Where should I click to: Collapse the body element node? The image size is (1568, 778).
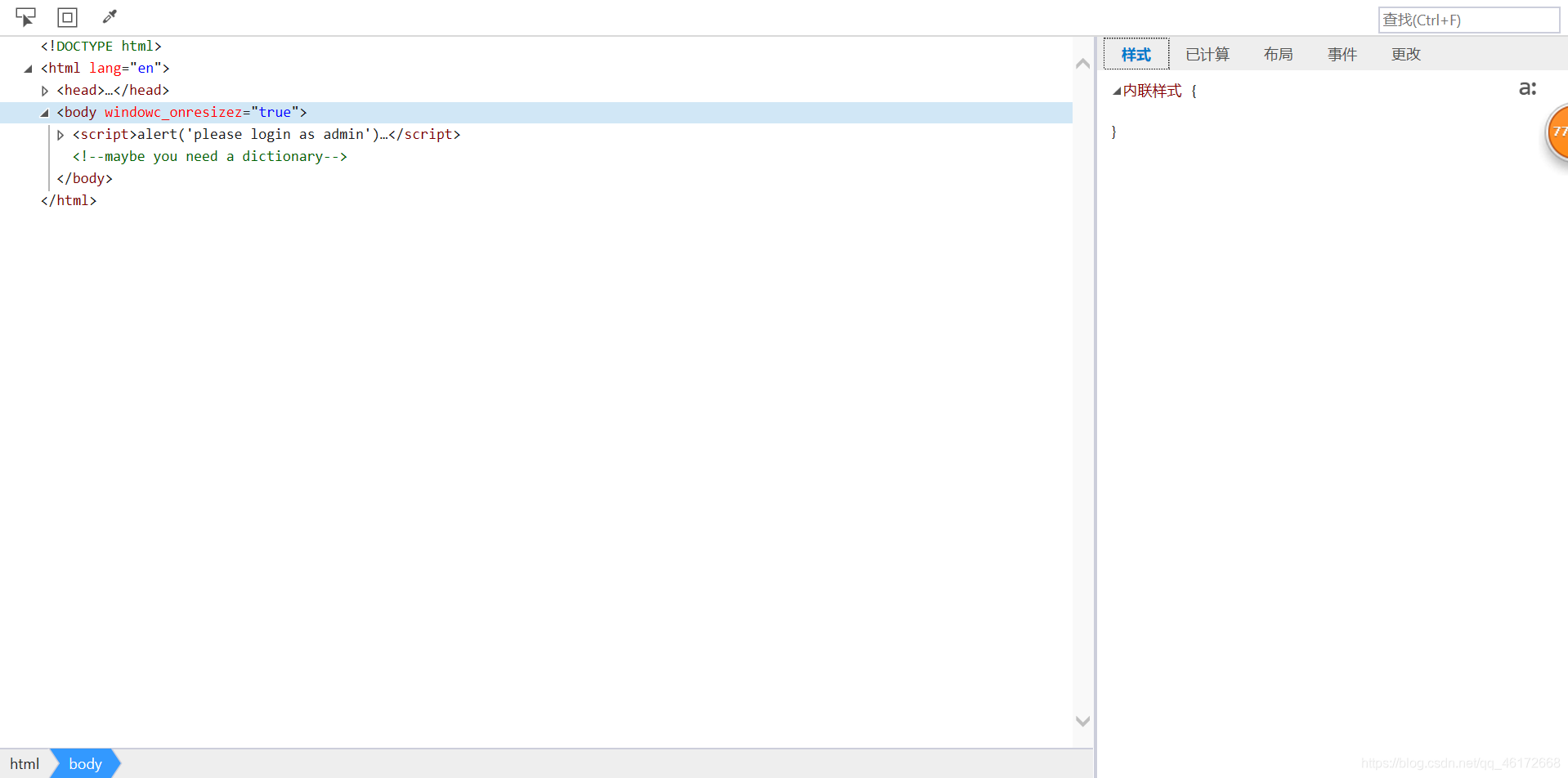[45, 113]
